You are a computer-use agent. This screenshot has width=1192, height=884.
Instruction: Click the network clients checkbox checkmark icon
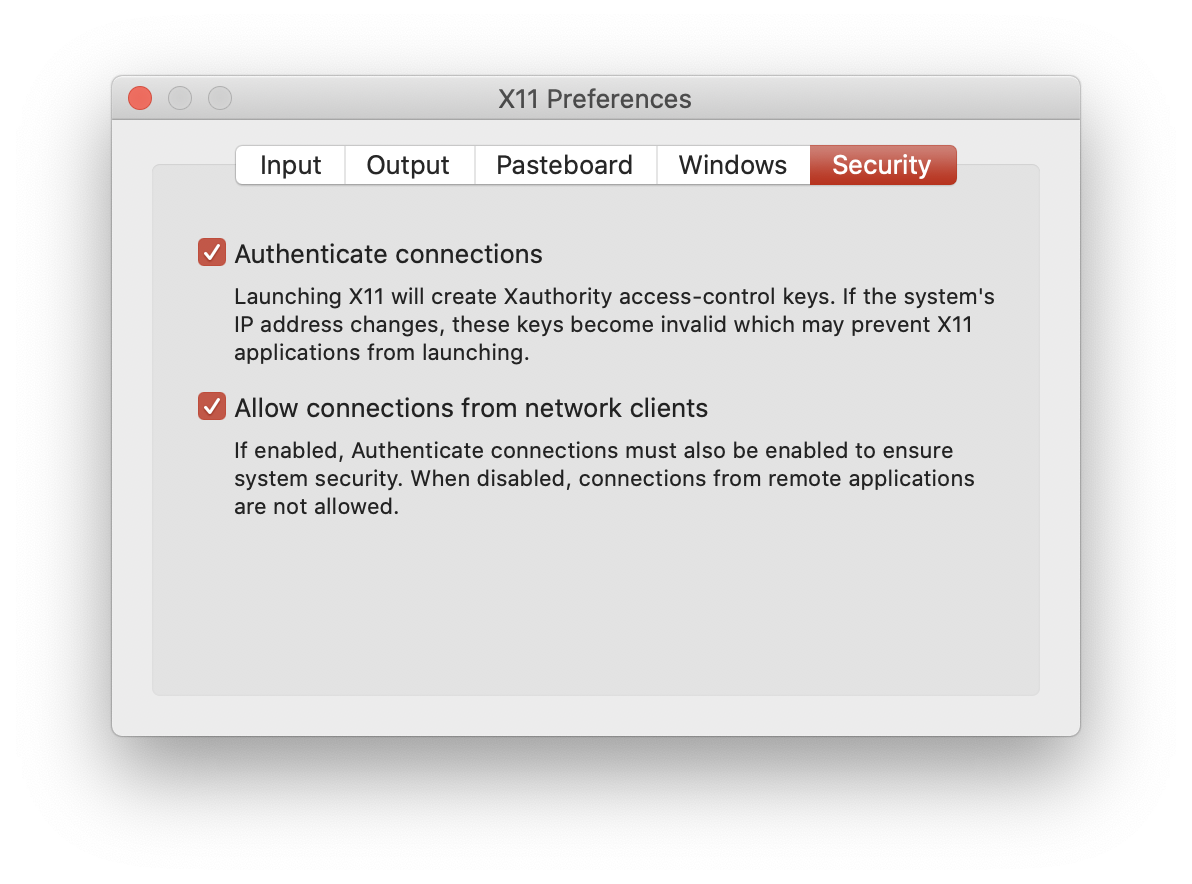click(211, 407)
